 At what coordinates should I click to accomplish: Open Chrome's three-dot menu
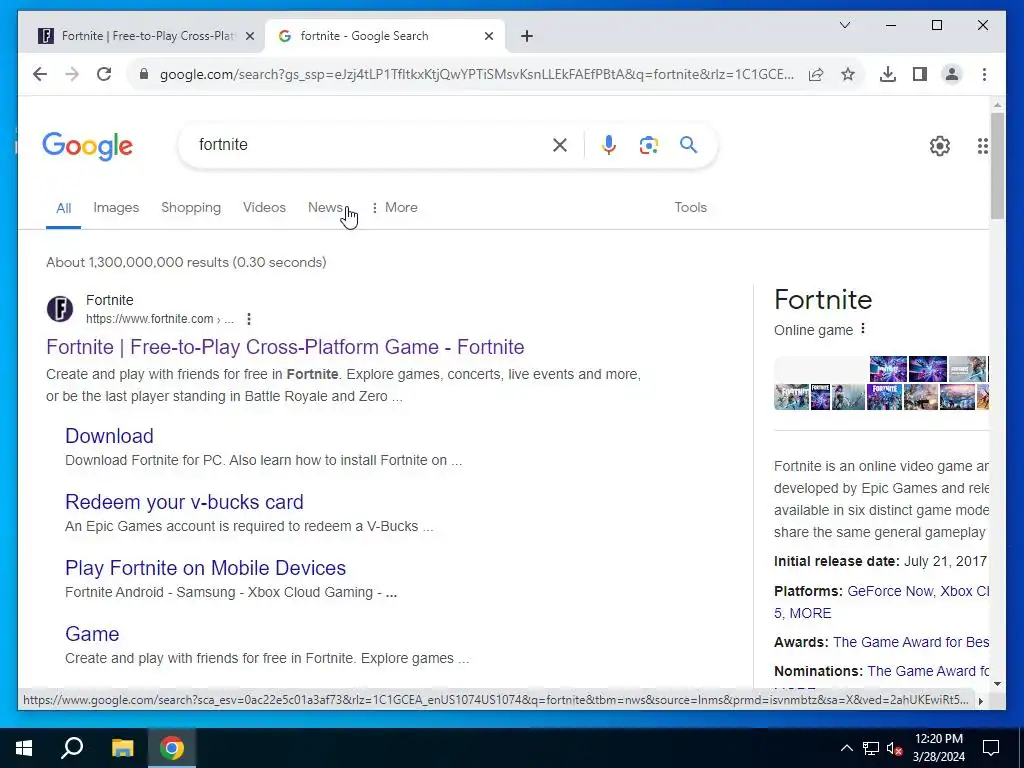pyautogui.click(x=984, y=74)
